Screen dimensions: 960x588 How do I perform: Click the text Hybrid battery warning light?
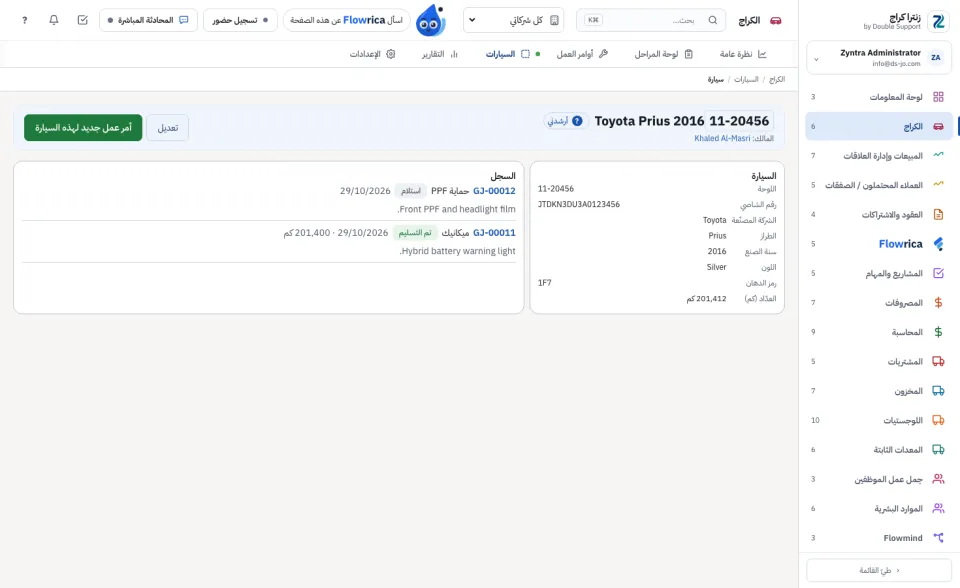point(457,251)
